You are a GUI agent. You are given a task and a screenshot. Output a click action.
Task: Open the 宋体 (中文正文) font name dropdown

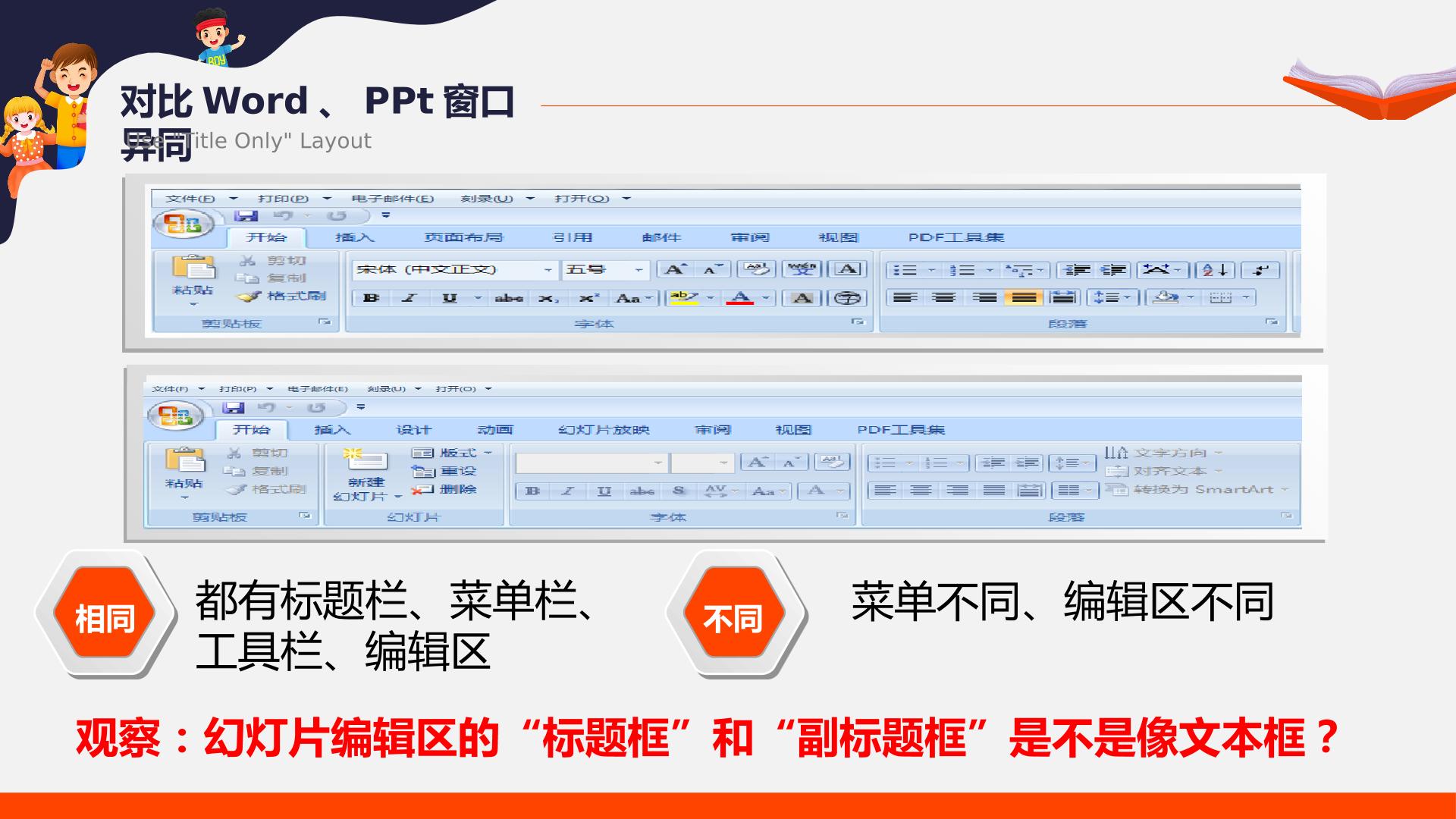coord(455,270)
